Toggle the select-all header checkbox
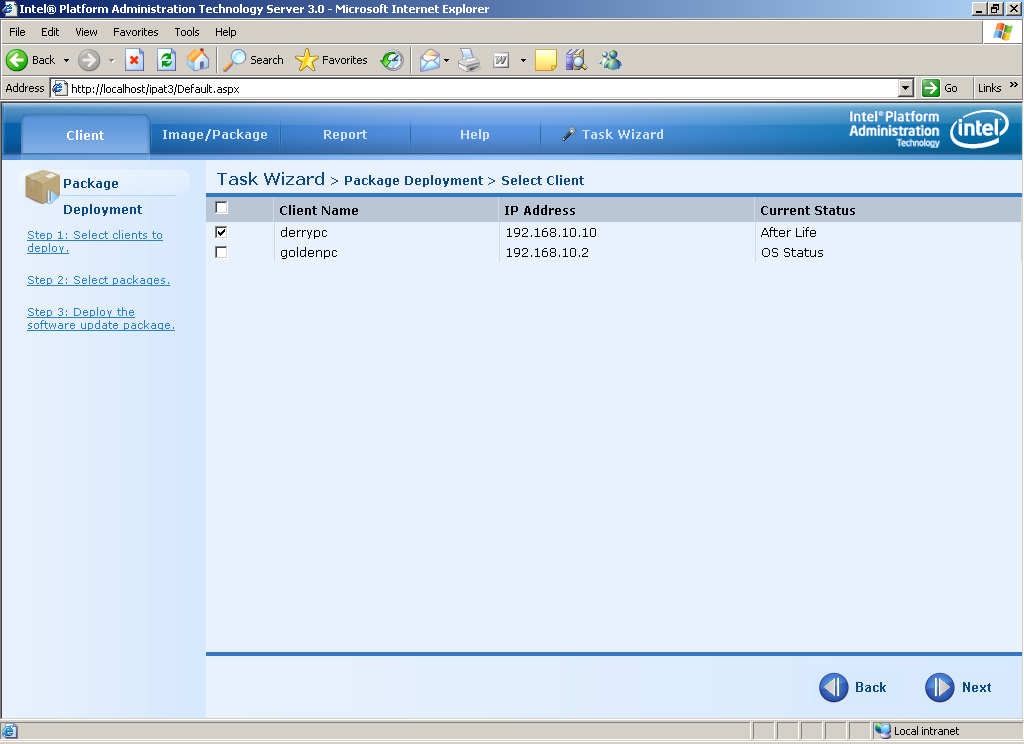 click(221, 208)
